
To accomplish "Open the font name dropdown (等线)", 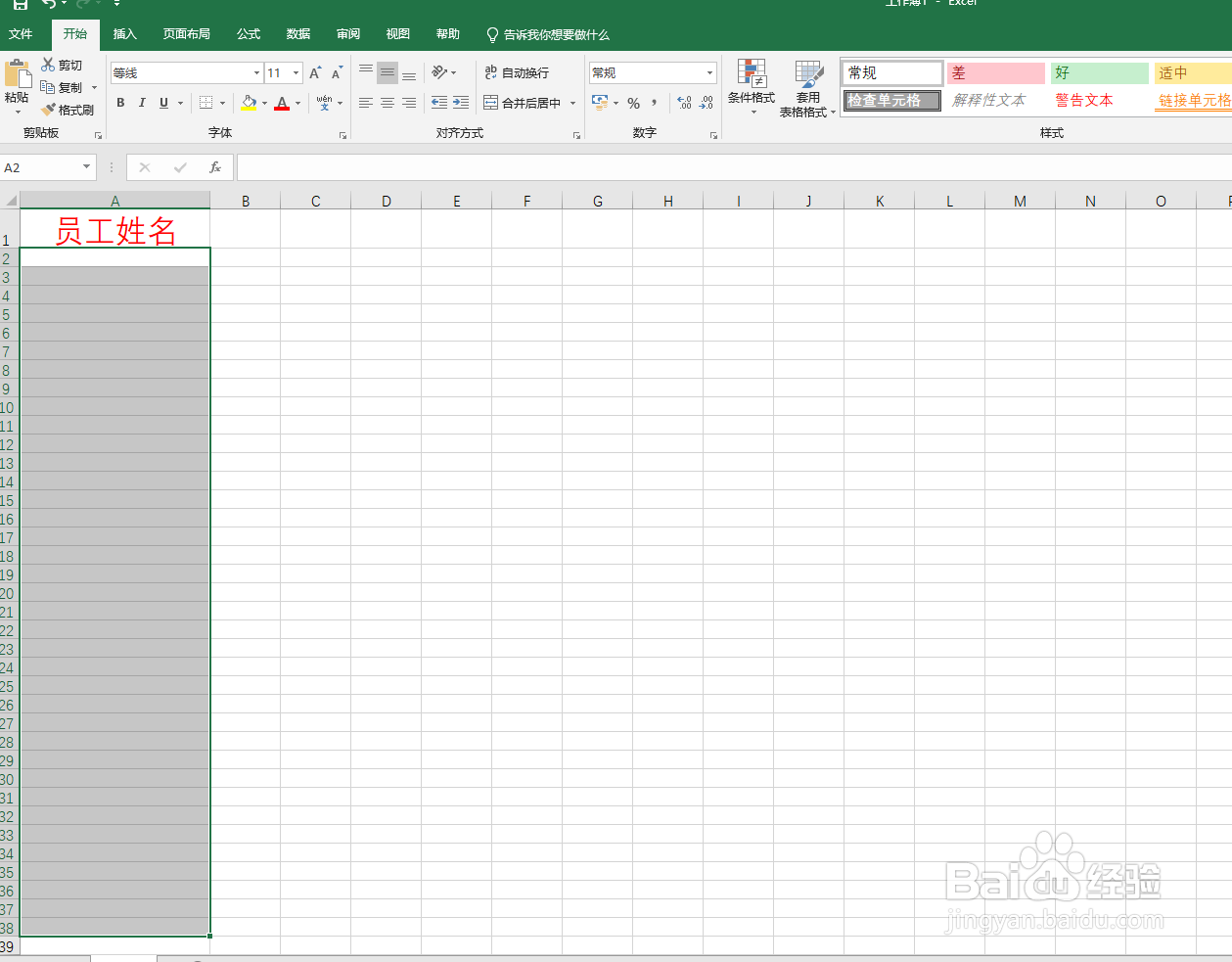I will point(257,72).
